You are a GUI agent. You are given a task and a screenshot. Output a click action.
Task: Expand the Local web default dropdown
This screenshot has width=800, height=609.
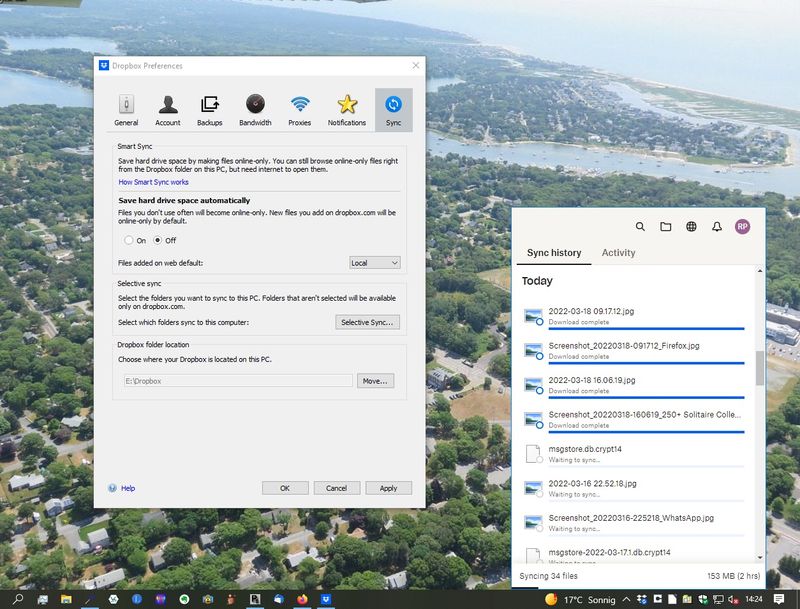pos(375,262)
